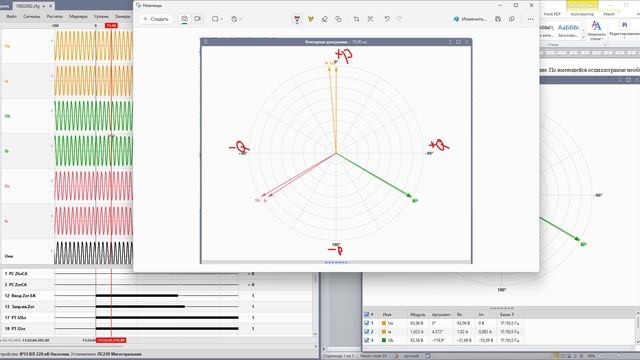Click the Re column header in vector table
Screen dimensions: 640x360
tap(459, 315)
